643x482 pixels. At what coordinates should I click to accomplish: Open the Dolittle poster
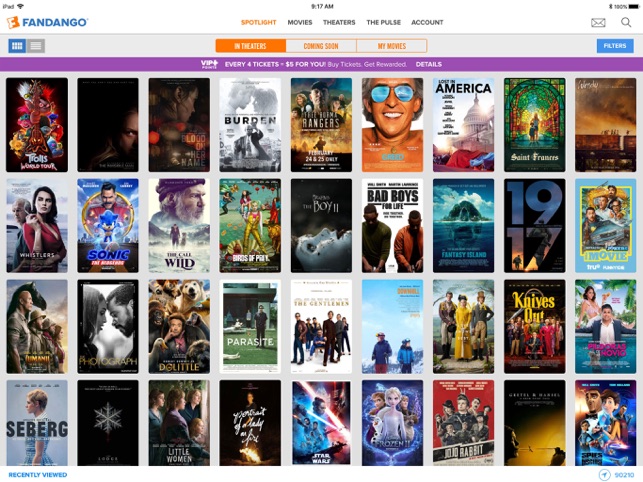tap(179, 327)
